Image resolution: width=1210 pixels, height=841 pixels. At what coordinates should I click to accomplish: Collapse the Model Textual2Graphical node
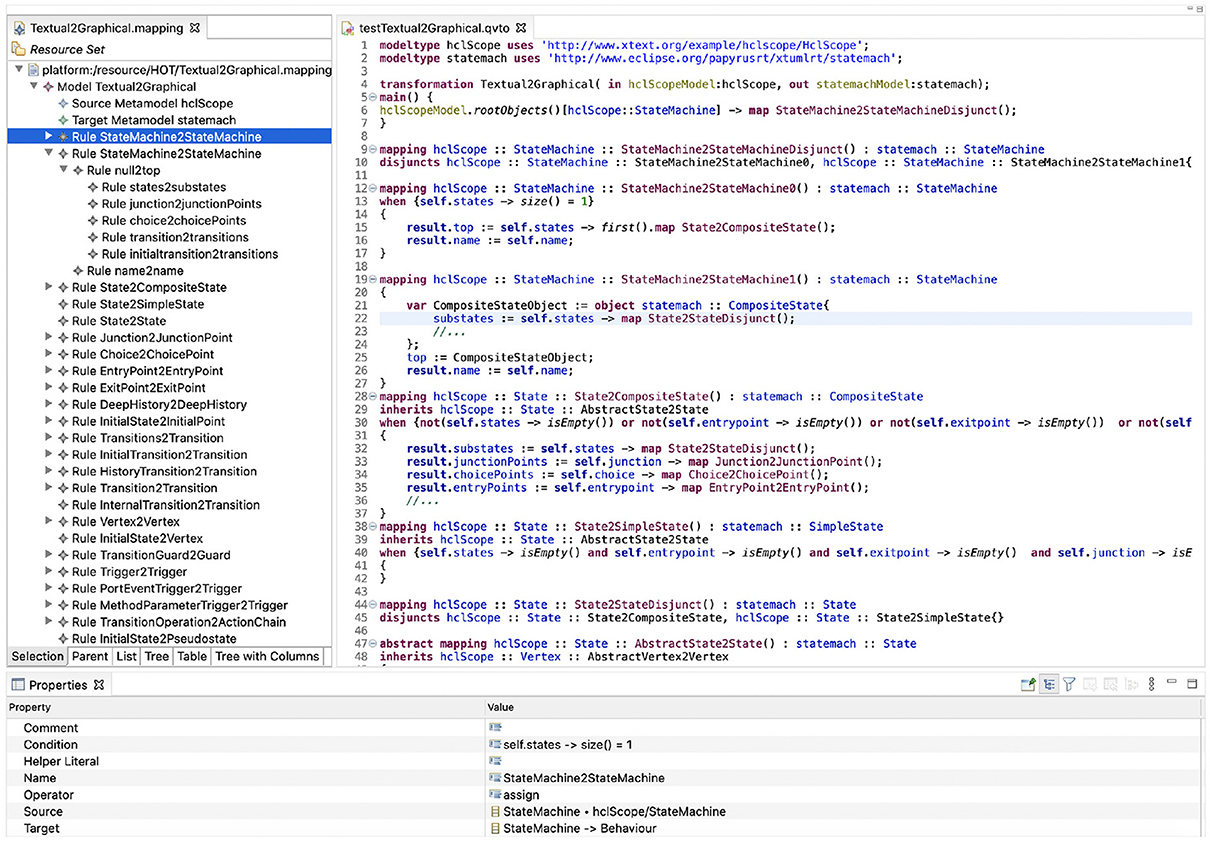coord(34,87)
